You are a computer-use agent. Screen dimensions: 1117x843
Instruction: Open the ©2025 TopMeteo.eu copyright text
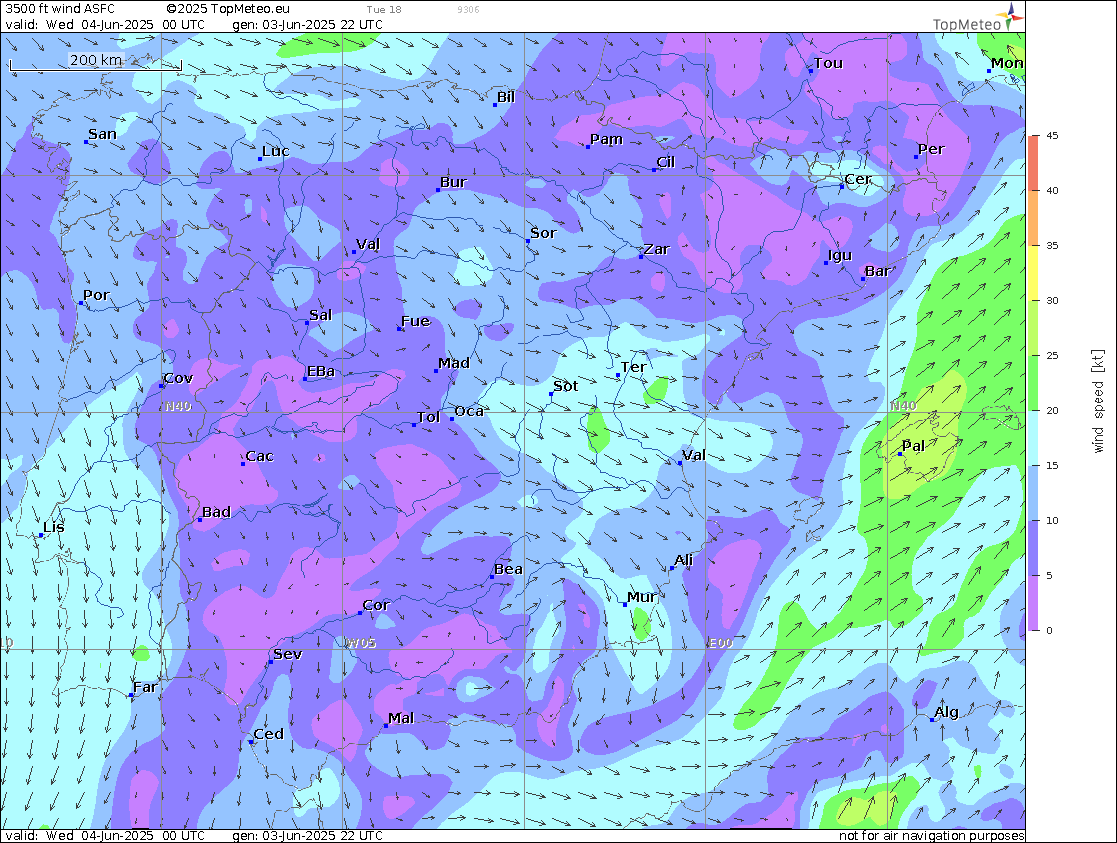(228, 9)
